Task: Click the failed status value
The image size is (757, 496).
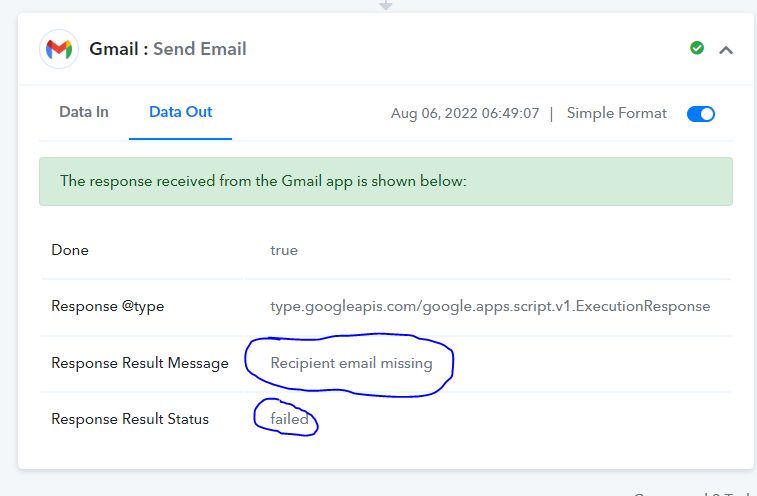Action: 289,419
